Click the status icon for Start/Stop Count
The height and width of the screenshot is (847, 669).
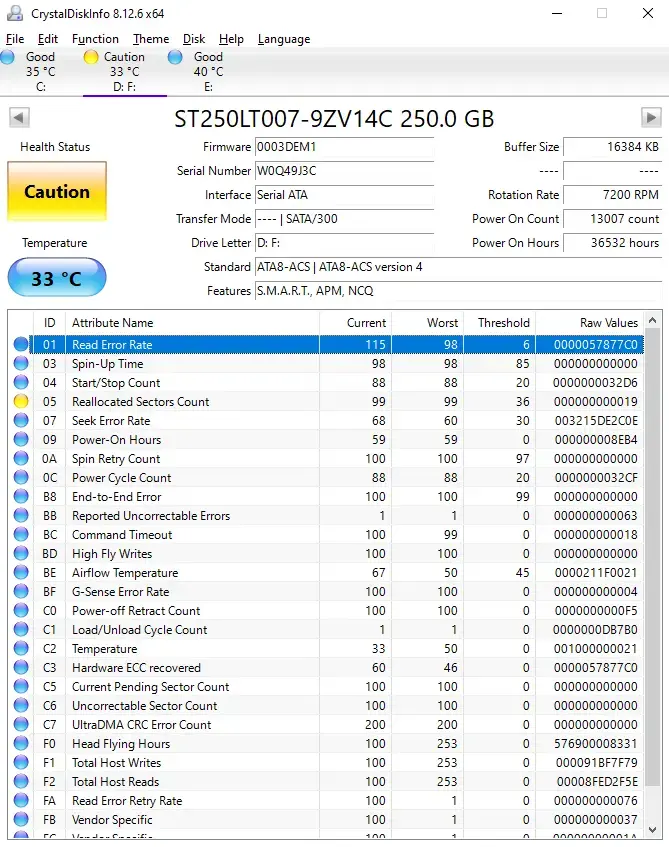pyautogui.click(x=21, y=382)
